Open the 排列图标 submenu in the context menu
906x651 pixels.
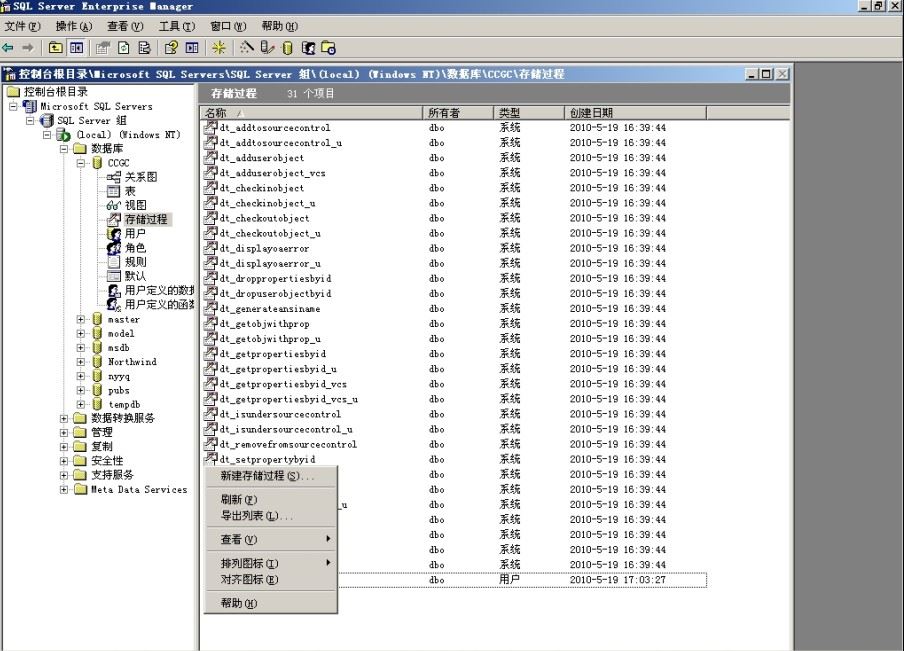tap(270, 563)
